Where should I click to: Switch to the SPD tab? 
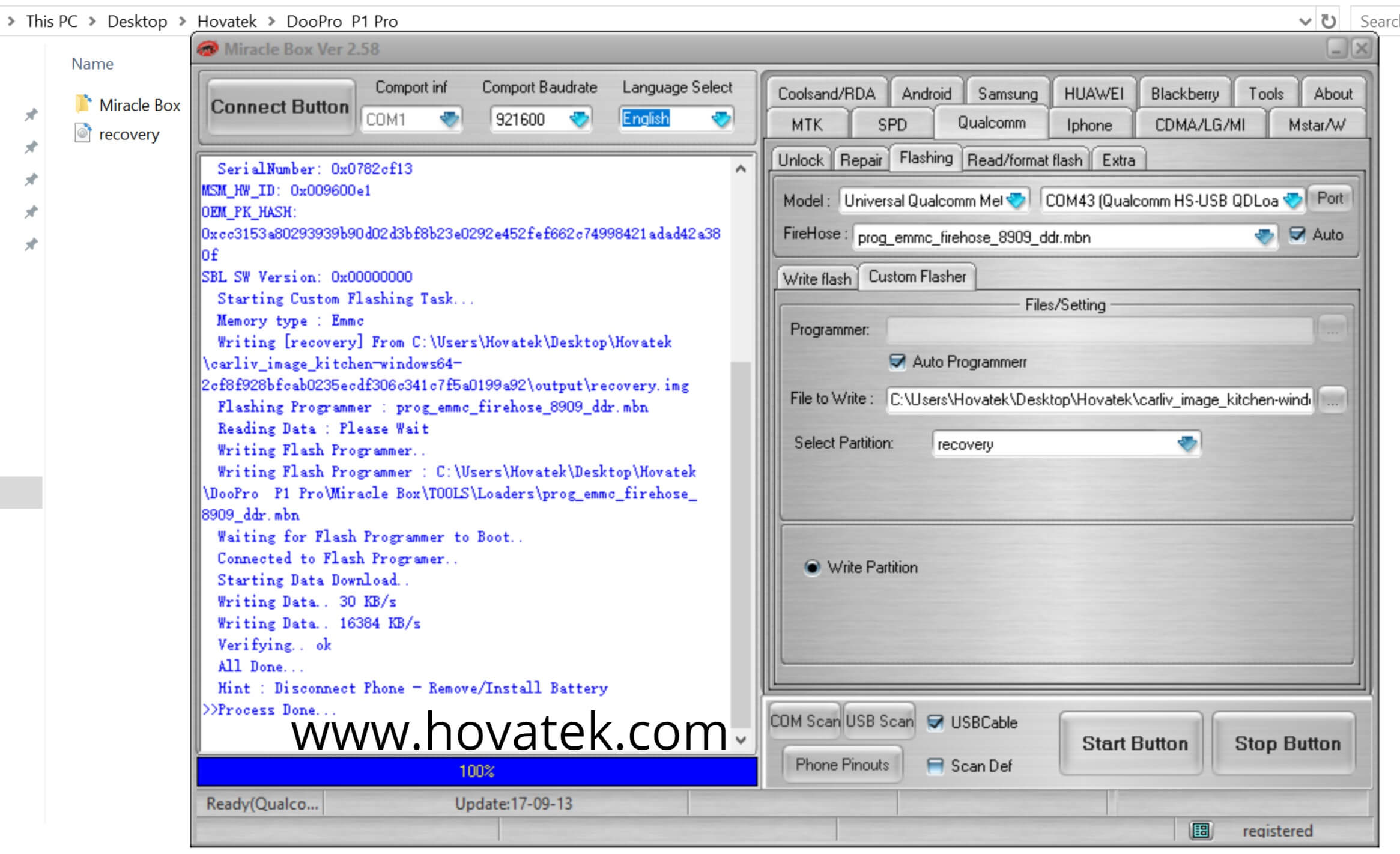point(892,125)
